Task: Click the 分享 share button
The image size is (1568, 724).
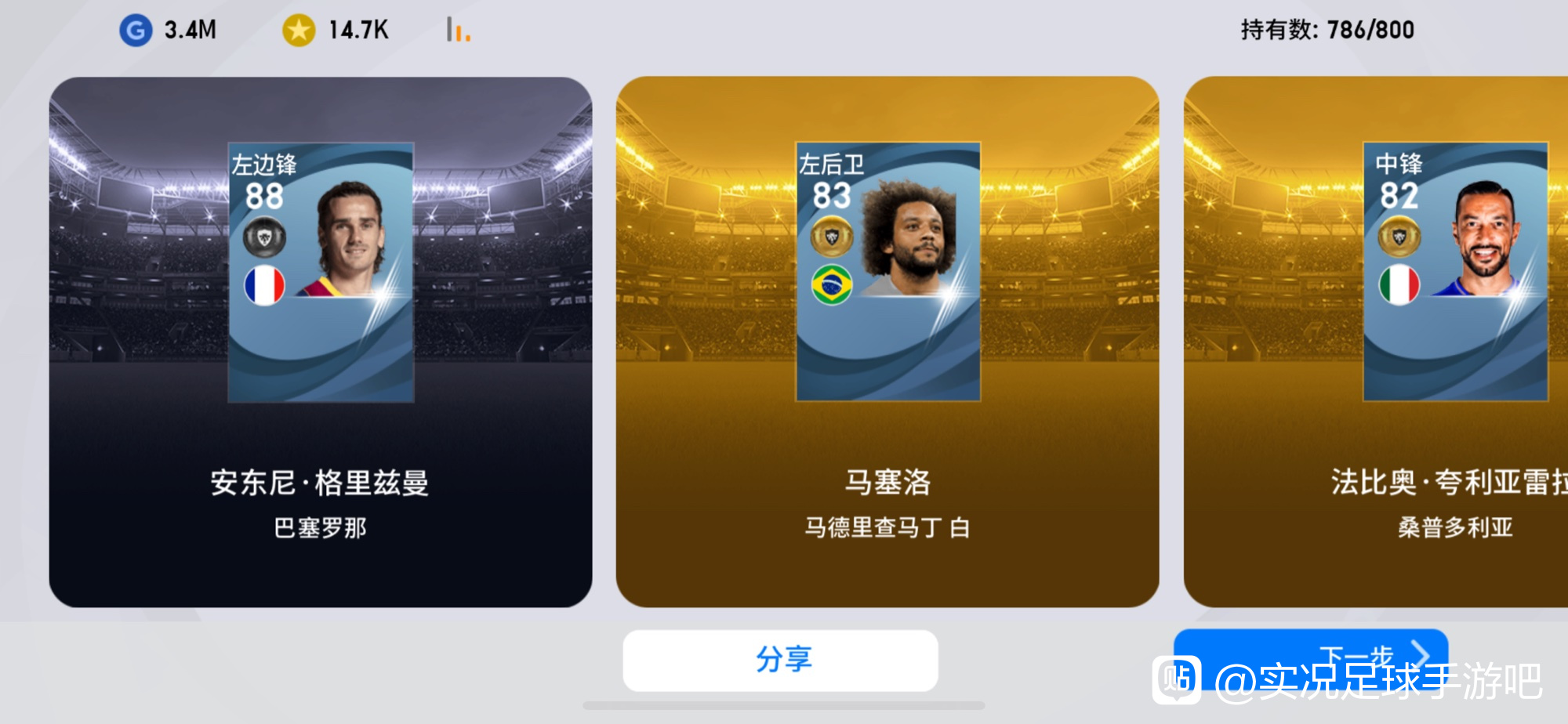Action: [x=781, y=660]
